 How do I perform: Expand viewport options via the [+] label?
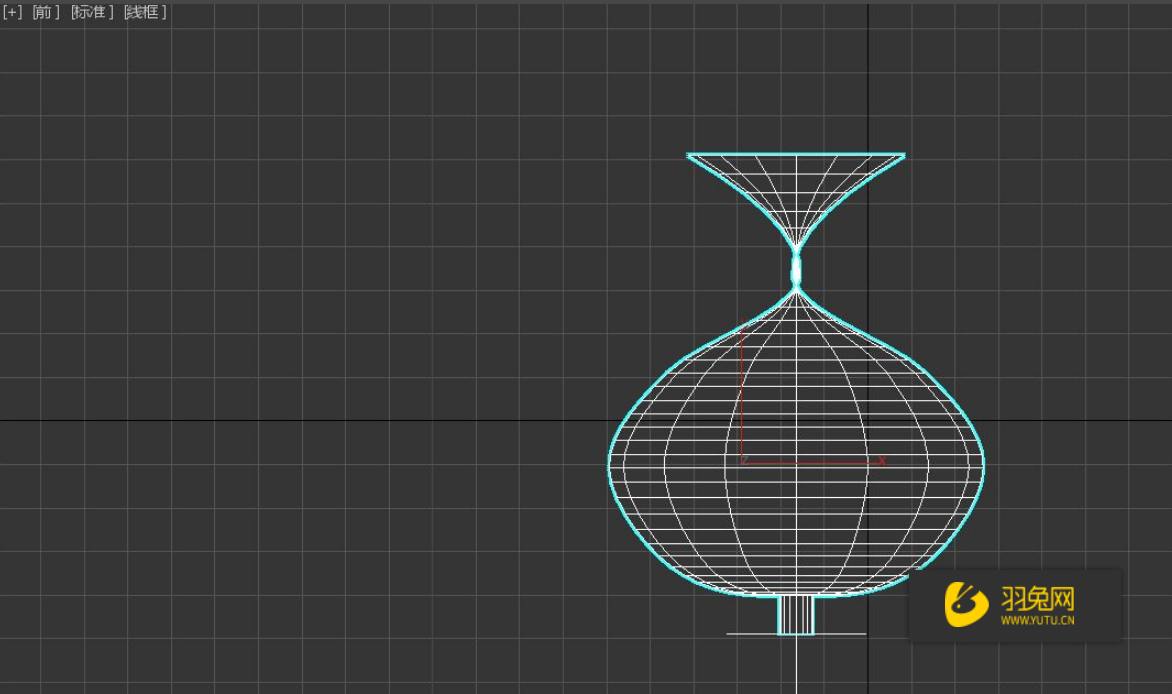coord(12,12)
